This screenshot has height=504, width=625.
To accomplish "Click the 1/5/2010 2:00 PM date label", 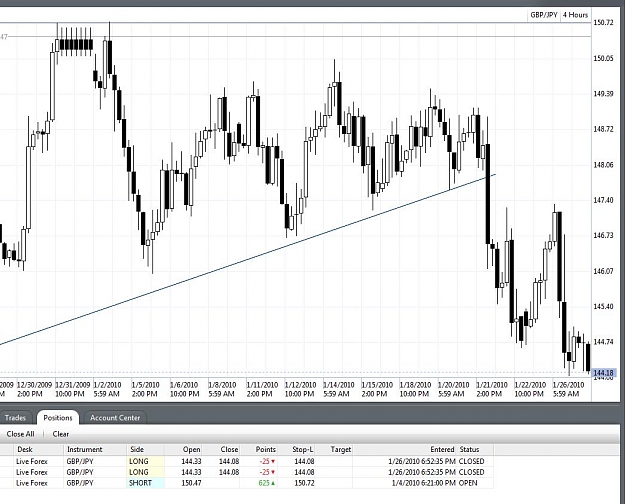I will click(145, 389).
